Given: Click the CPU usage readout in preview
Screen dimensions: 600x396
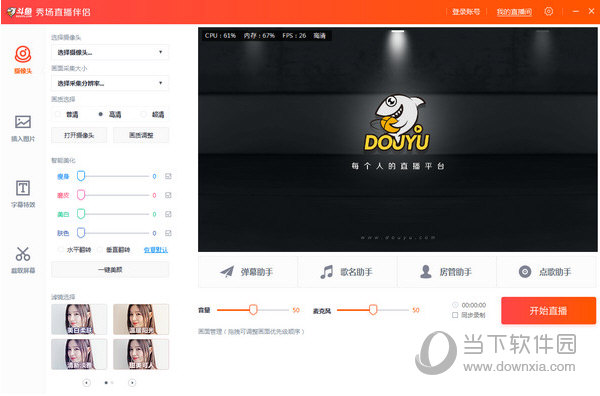Looking at the screenshot, I should pos(220,36).
